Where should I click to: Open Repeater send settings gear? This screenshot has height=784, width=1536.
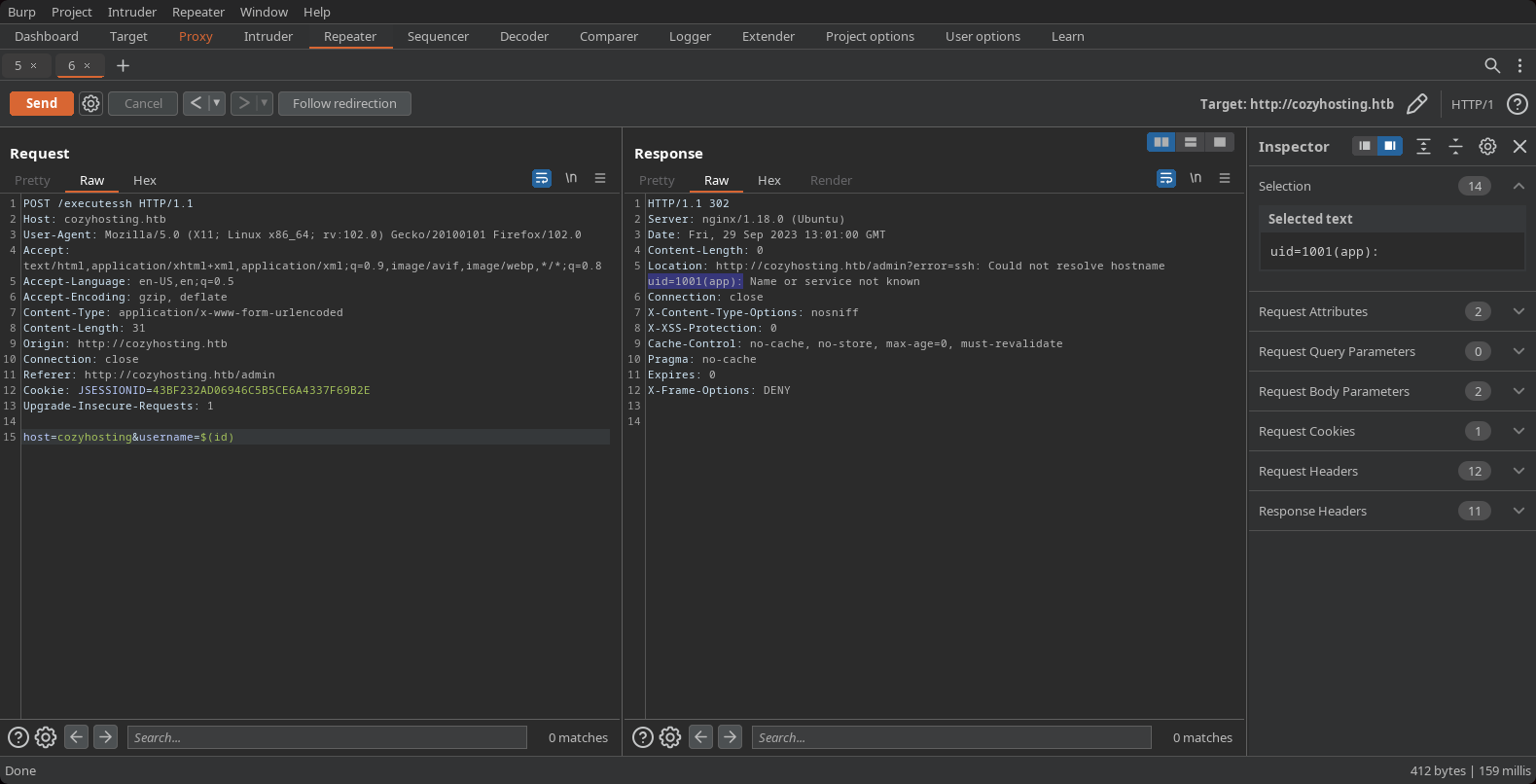[90, 103]
